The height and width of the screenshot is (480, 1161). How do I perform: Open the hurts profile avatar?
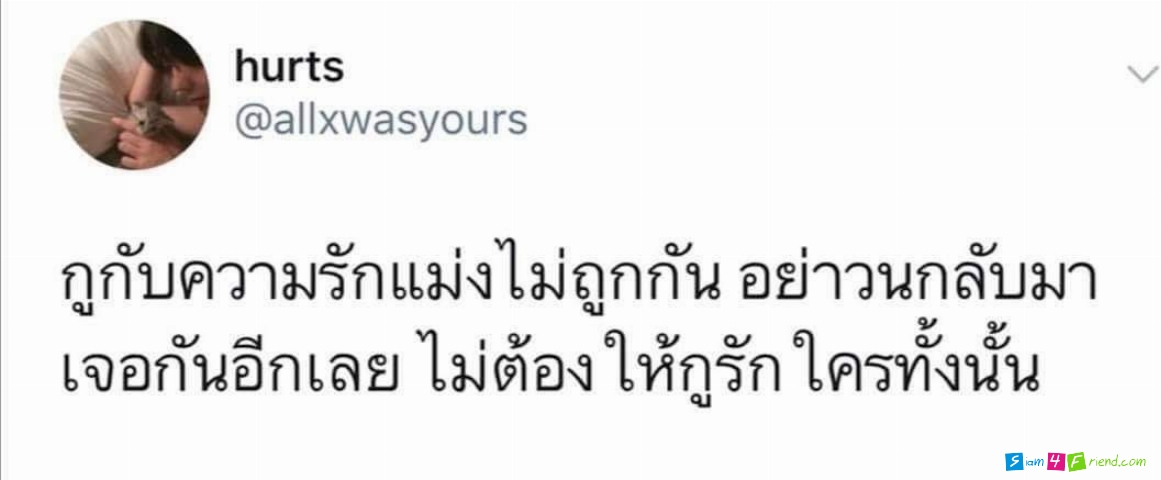click(134, 95)
